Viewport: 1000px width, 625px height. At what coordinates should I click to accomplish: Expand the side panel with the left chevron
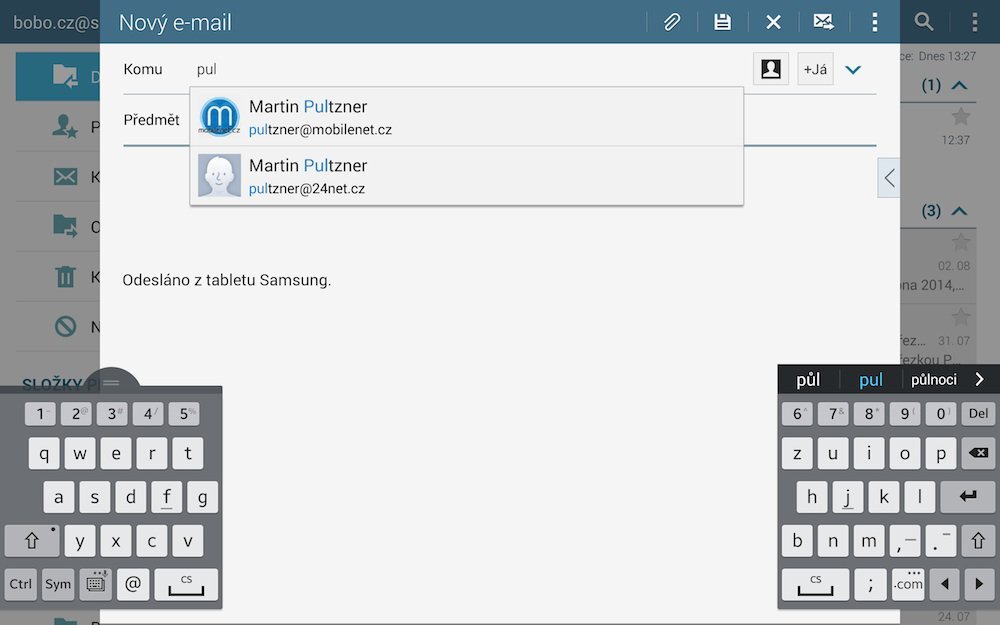point(888,177)
